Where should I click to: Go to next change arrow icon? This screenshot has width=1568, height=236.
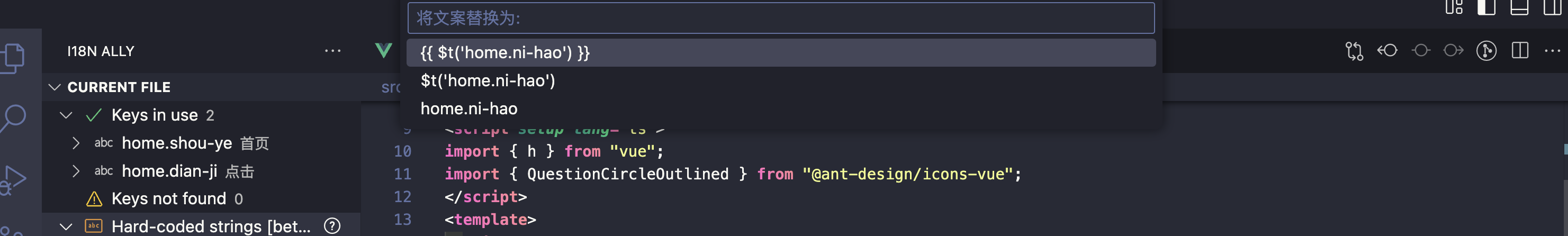1454,50
